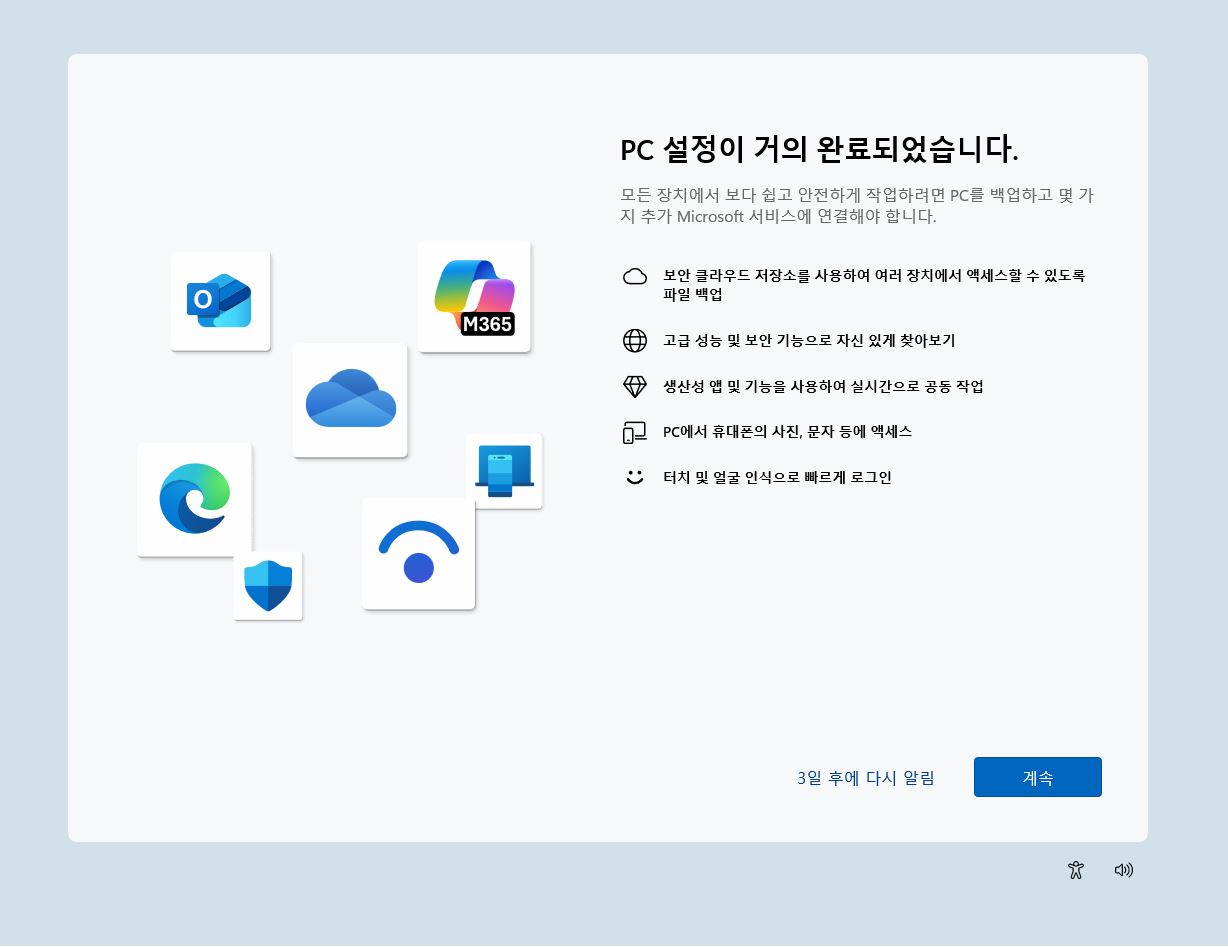Click the 터치 및 얼굴 인식 로그인 text
1228x947 pixels.
point(777,478)
